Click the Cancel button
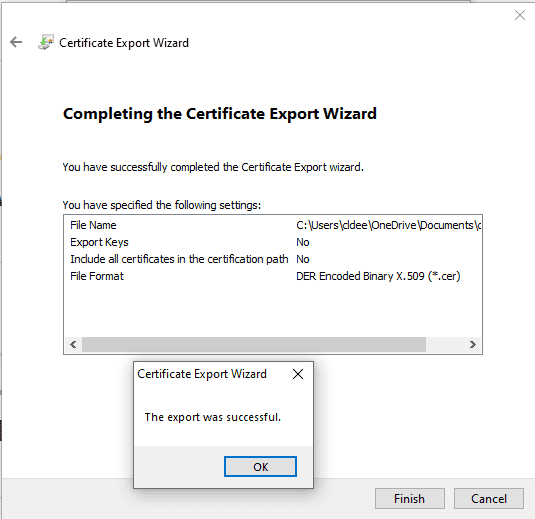This screenshot has width=535, height=519. (489, 499)
